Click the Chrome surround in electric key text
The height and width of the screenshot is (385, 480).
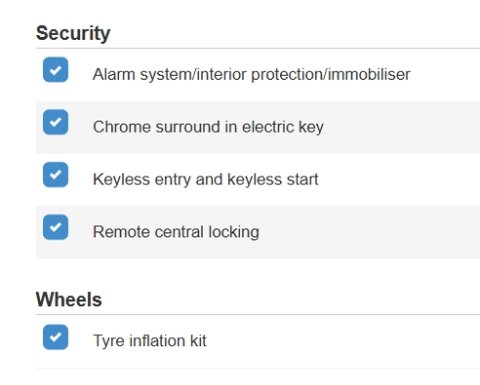pos(208,127)
